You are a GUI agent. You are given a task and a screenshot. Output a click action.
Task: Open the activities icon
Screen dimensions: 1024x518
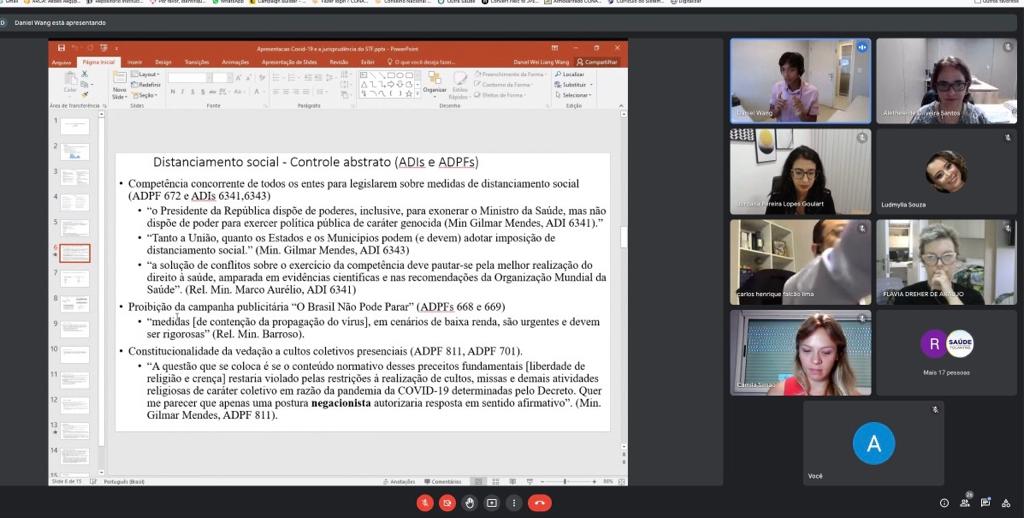coord(1006,503)
